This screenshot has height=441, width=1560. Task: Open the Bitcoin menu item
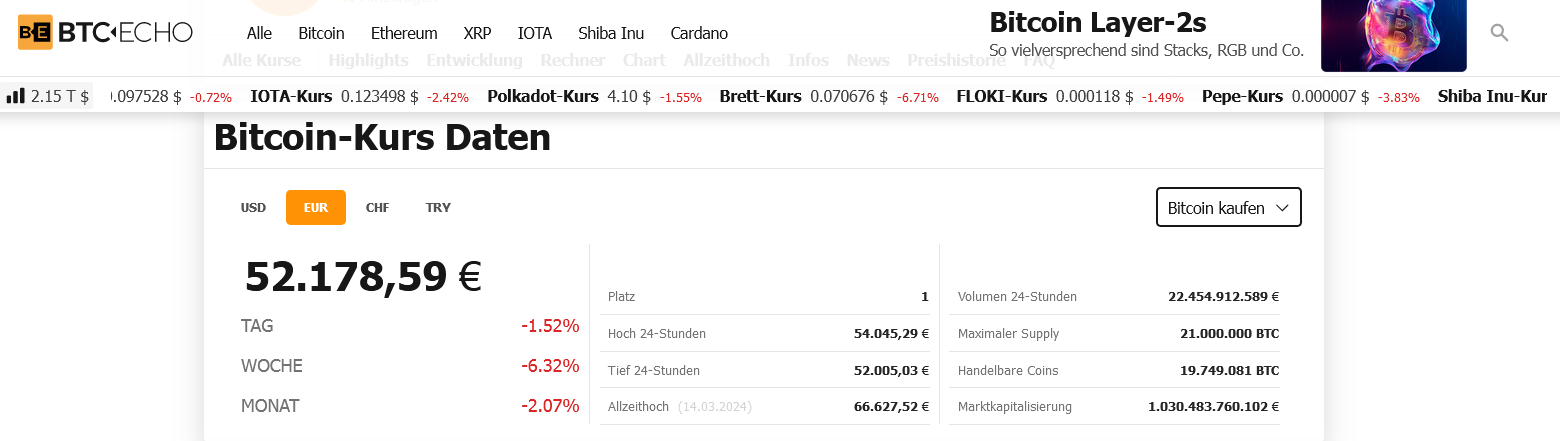pos(321,33)
